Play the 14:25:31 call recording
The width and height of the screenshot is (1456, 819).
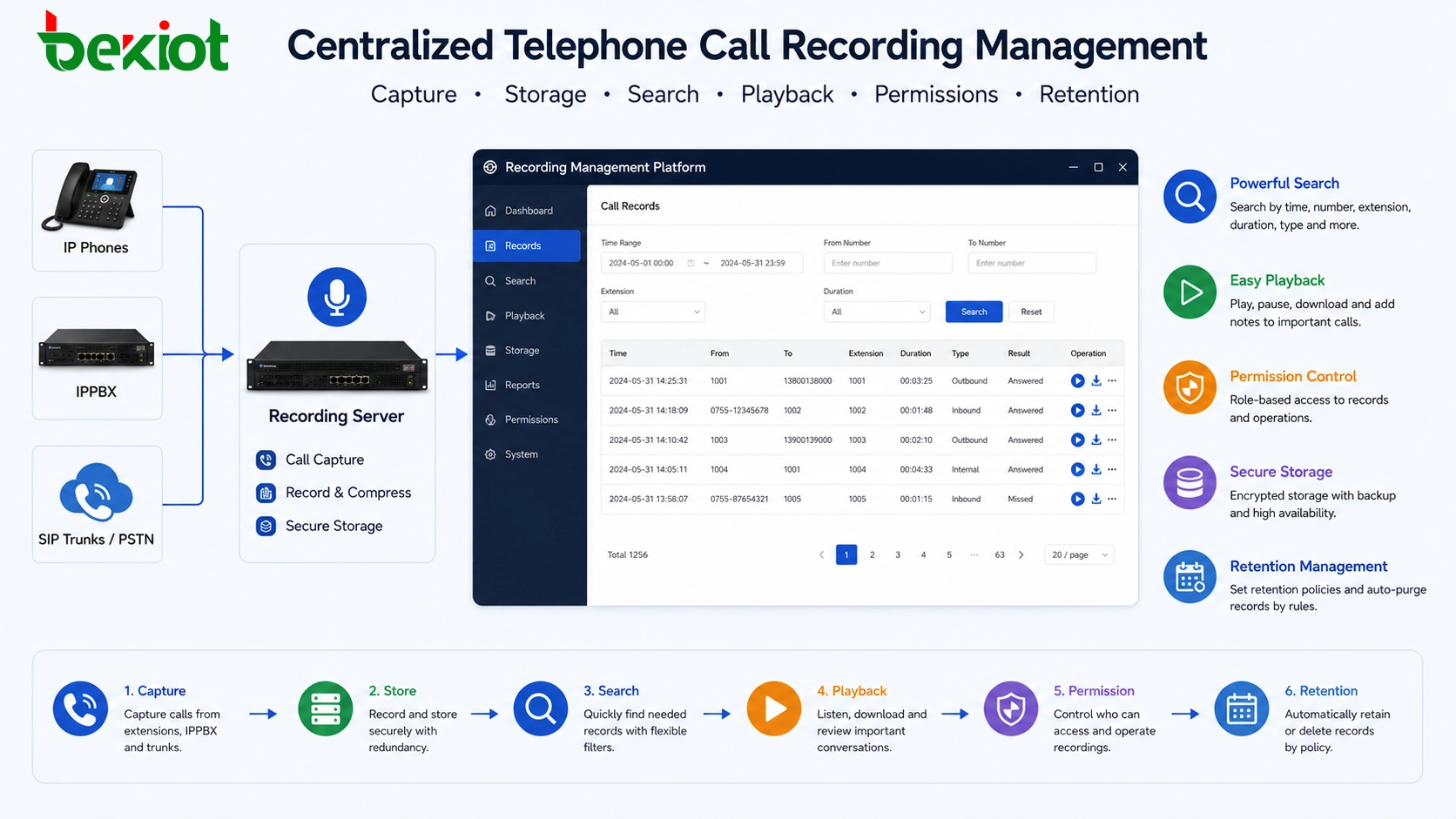click(x=1077, y=380)
